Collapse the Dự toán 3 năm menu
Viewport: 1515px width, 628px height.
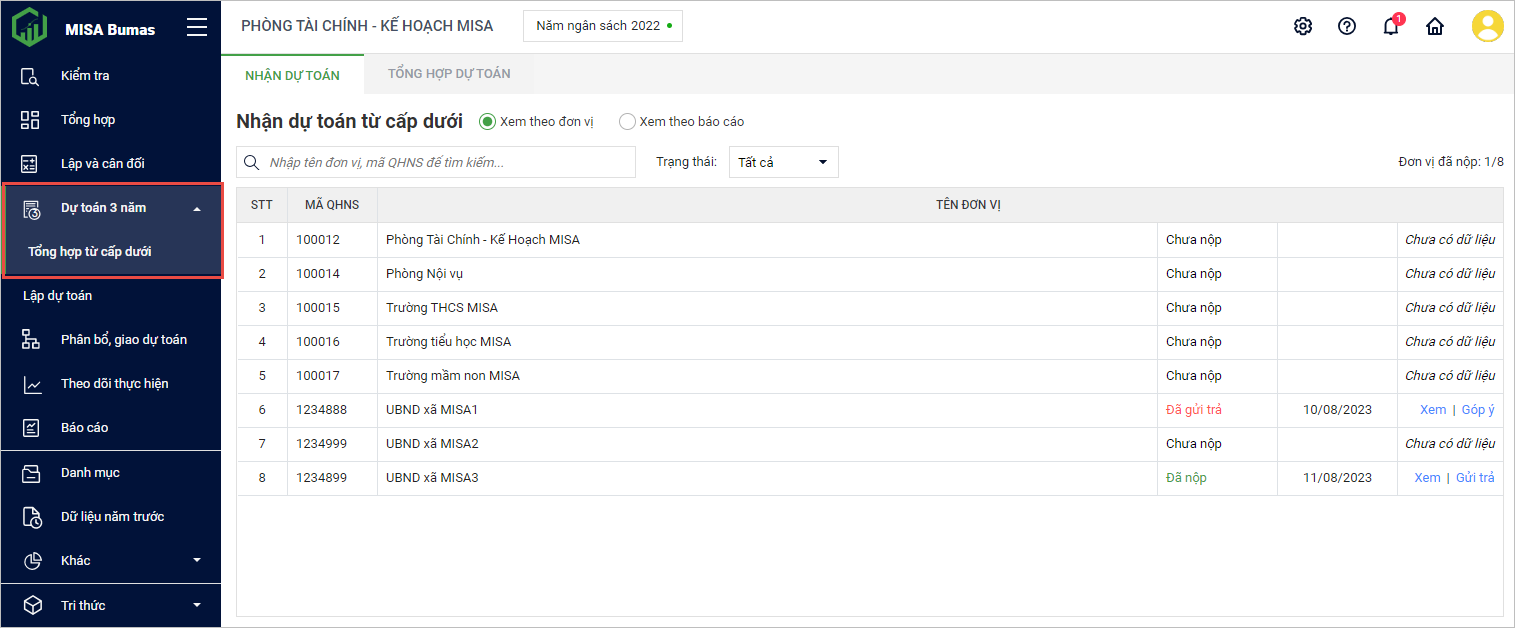point(197,208)
